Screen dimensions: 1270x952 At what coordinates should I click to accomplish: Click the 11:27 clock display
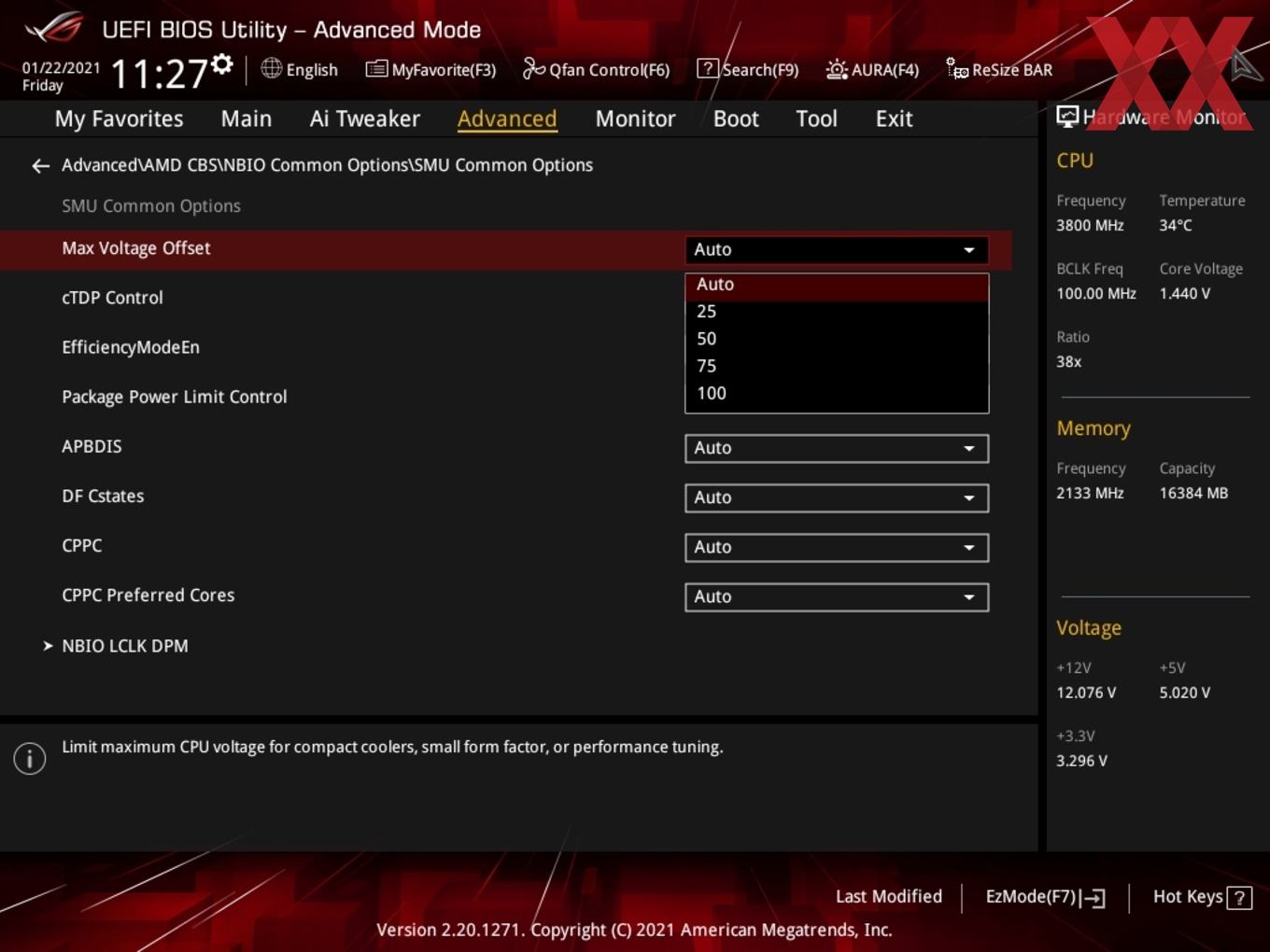pos(159,74)
